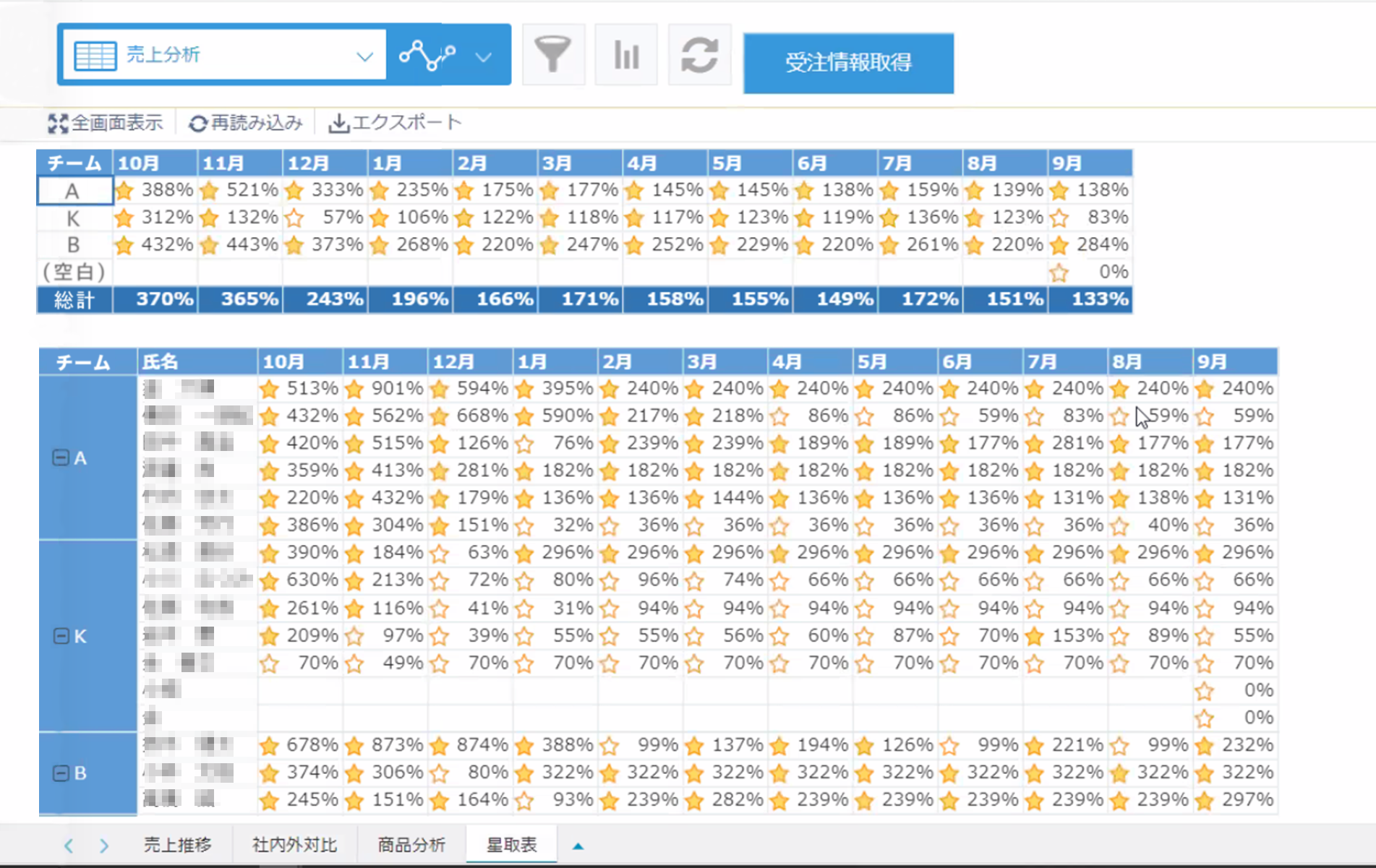The width and height of the screenshot is (1376, 868).
Task: Expand the graph type dropdown arrow
Action: coord(484,56)
